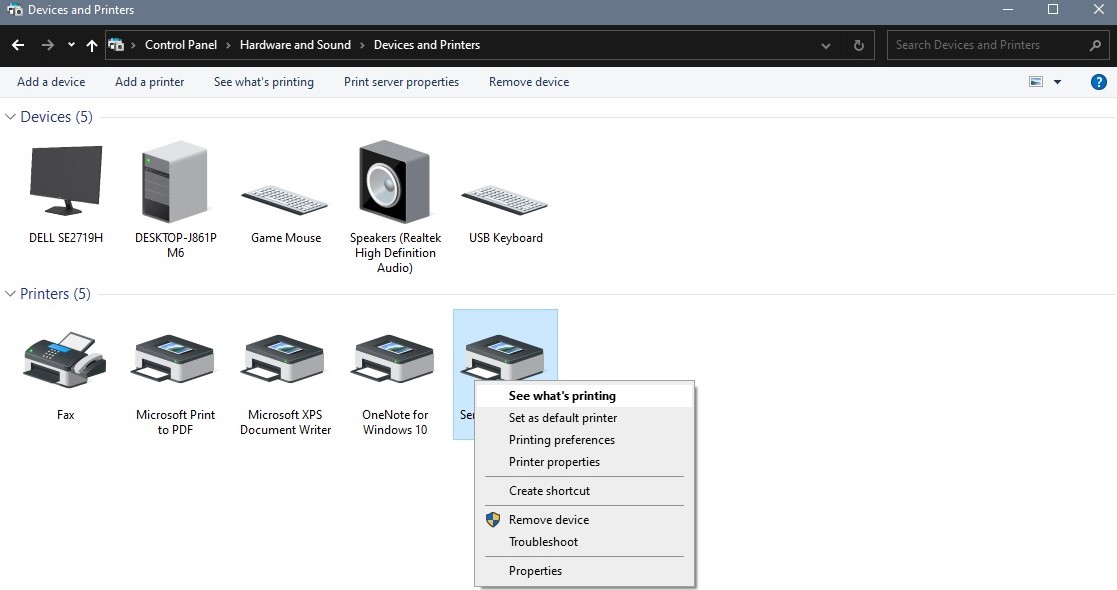Image resolution: width=1117 pixels, height=590 pixels.
Task: Open the Help question mark icon
Action: coord(1098,82)
